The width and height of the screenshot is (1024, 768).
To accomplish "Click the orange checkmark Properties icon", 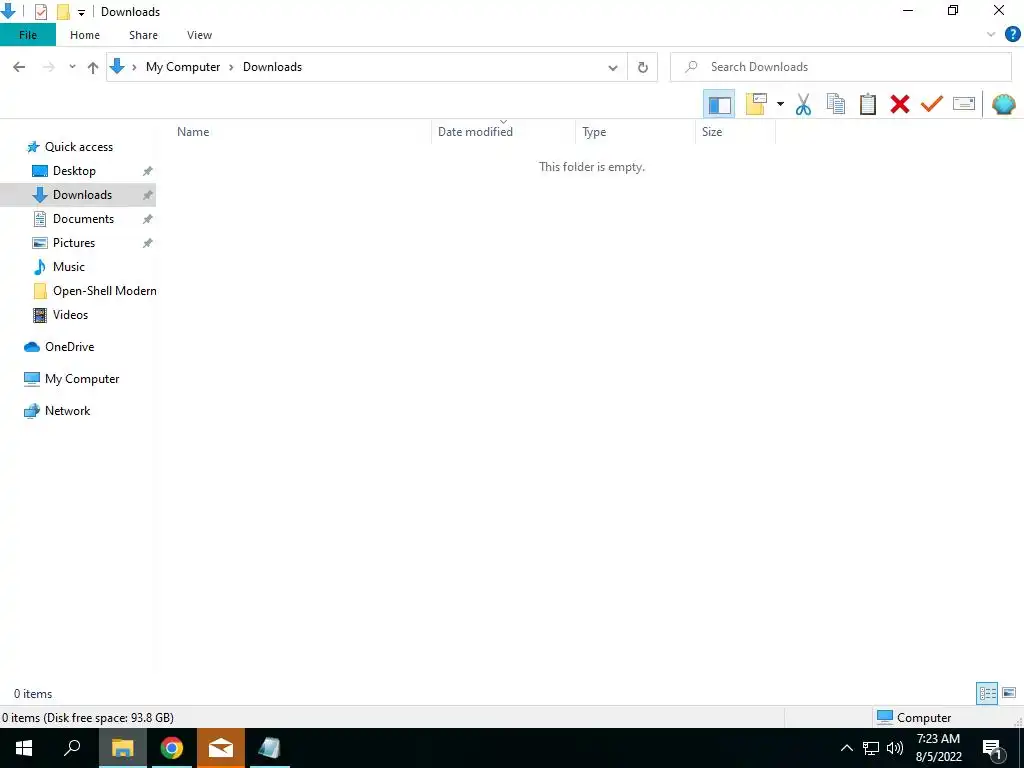I will point(932,104).
